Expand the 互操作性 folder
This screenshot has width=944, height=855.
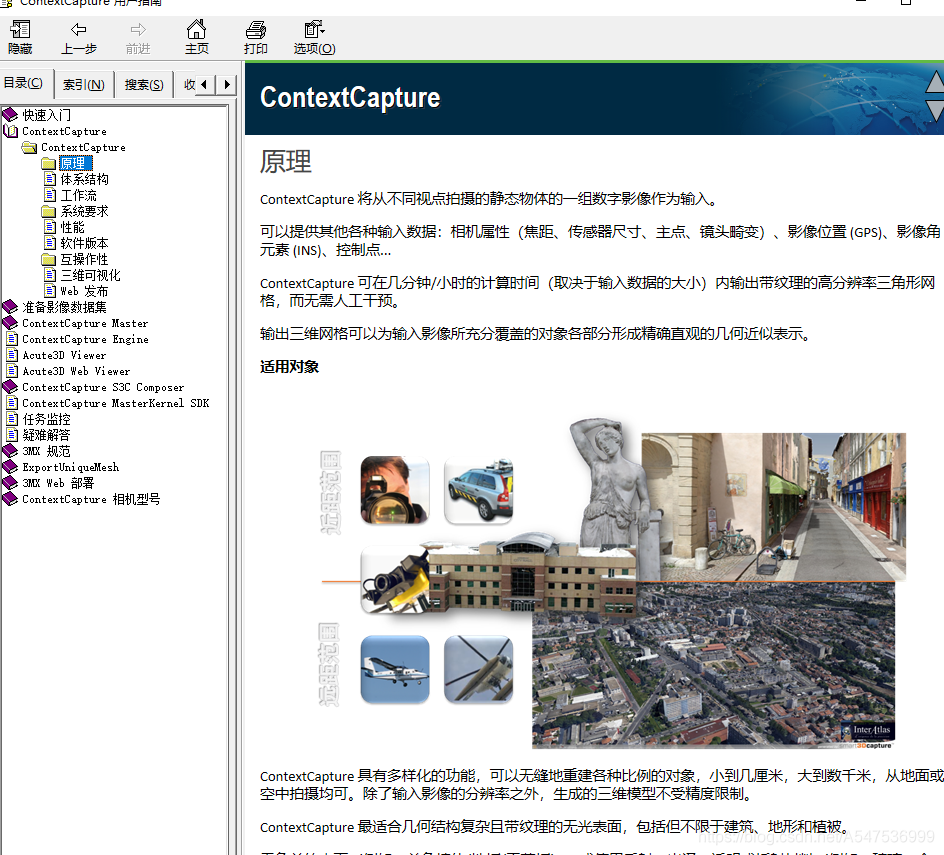point(49,260)
